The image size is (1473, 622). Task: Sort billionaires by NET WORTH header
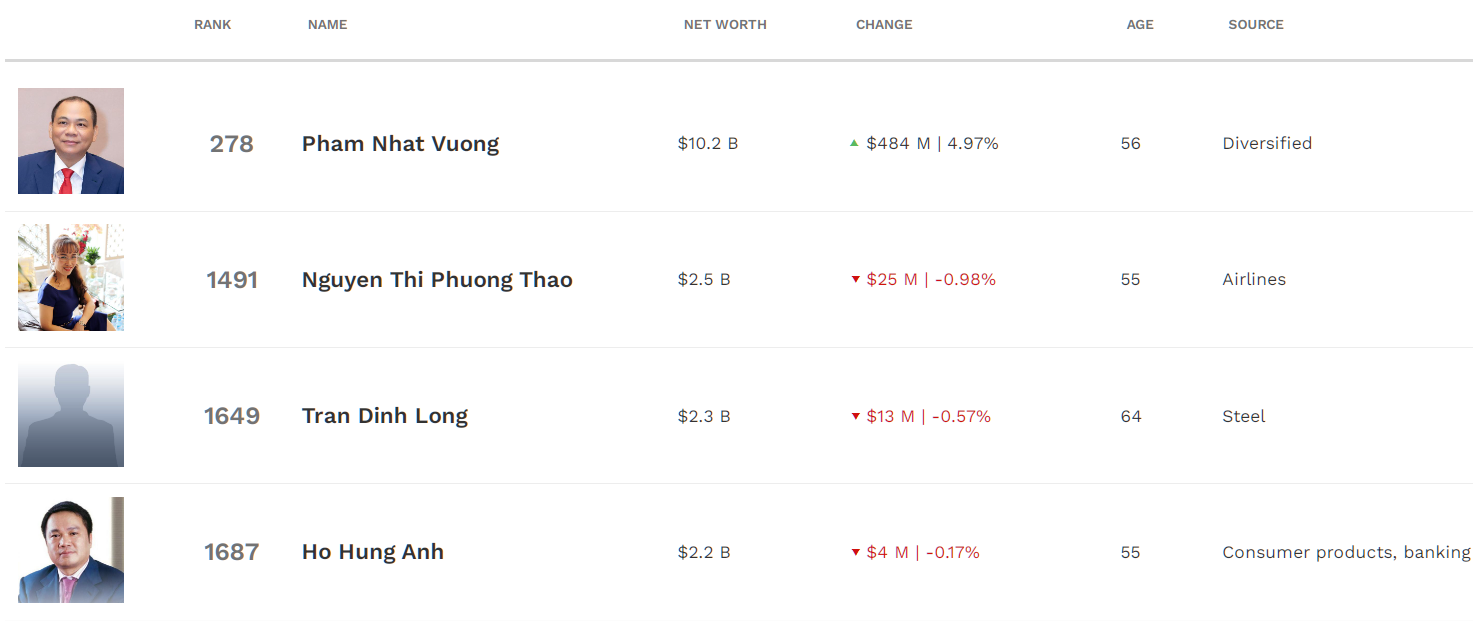(725, 24)
